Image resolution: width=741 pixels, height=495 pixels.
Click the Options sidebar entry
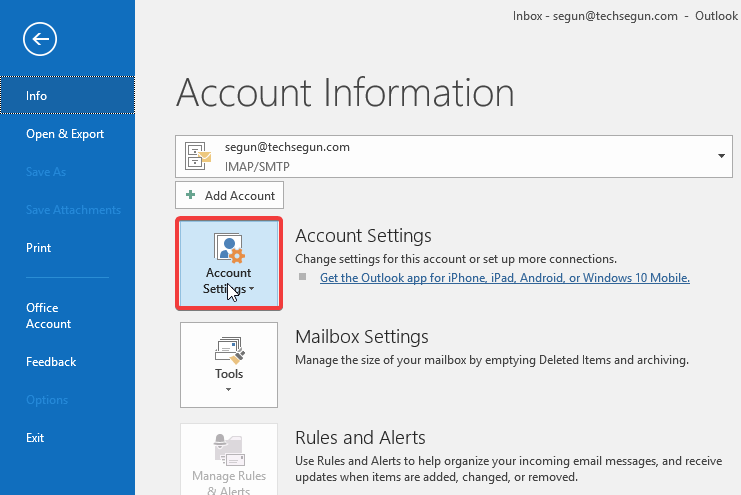[x=47, y=400]
